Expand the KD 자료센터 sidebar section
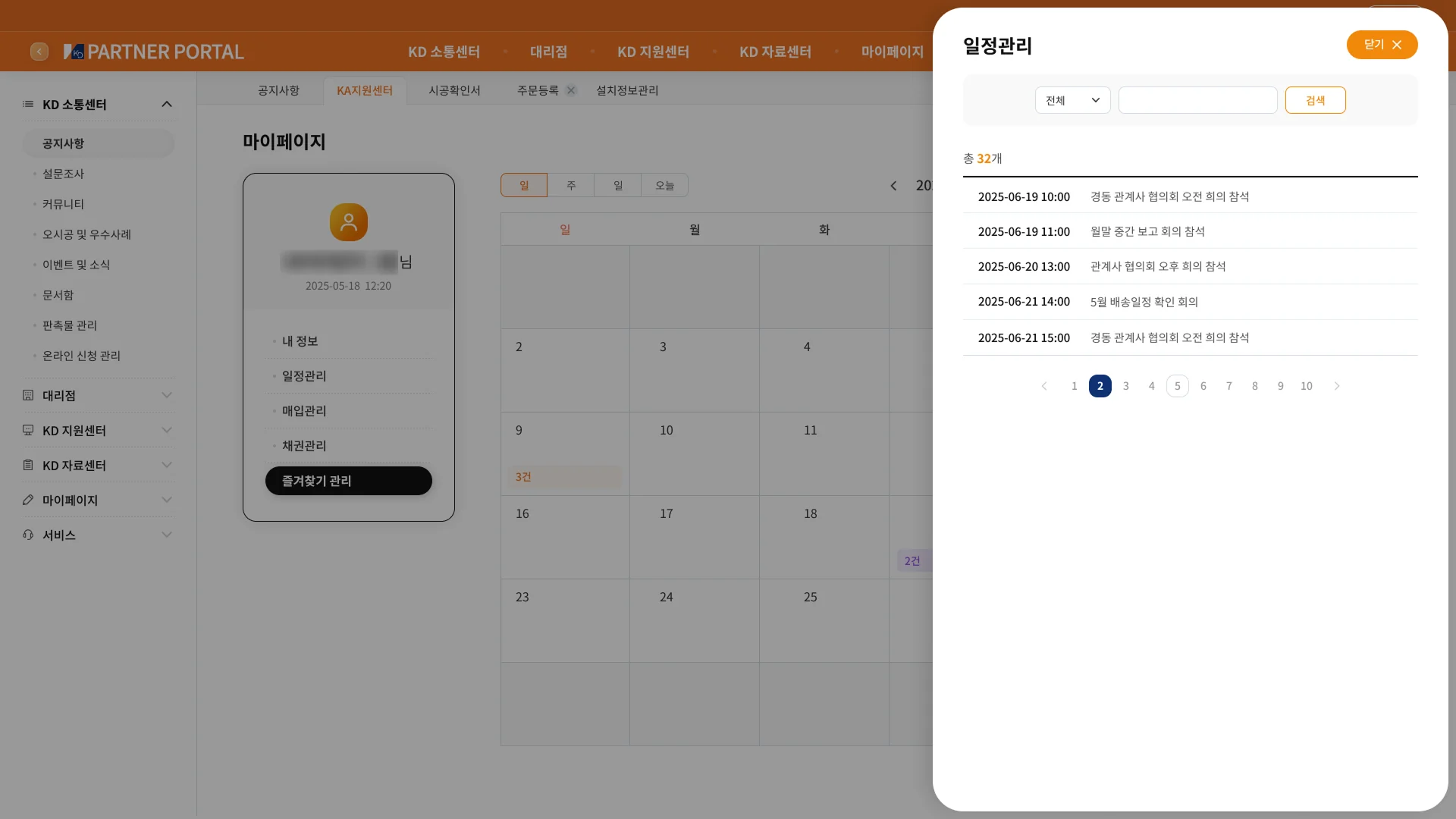The image size is (1456, 819). [167, 465]
